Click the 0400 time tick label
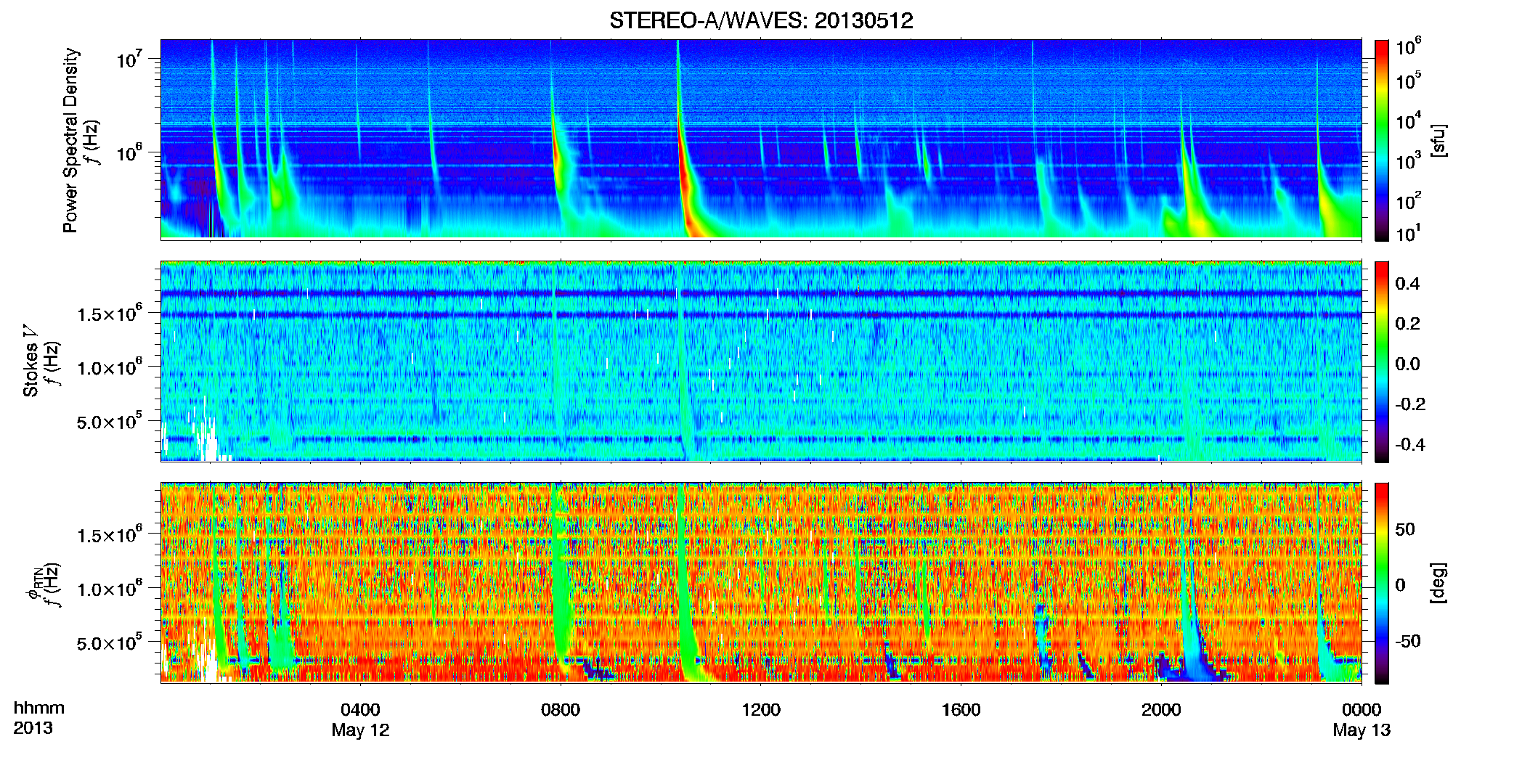The height and width of the screenshot is (784, 1522). coord(360,709)
